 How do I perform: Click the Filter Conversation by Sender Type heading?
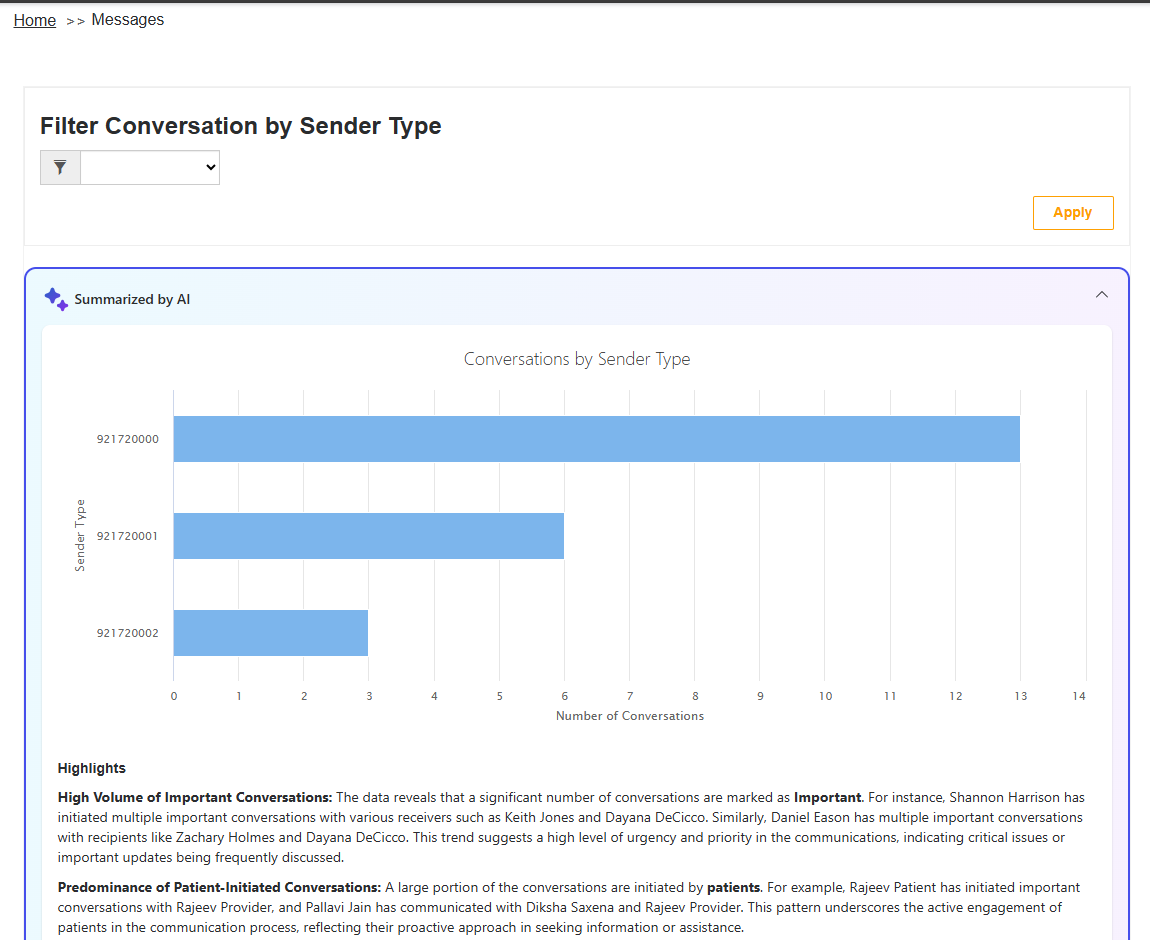(240, 126)
